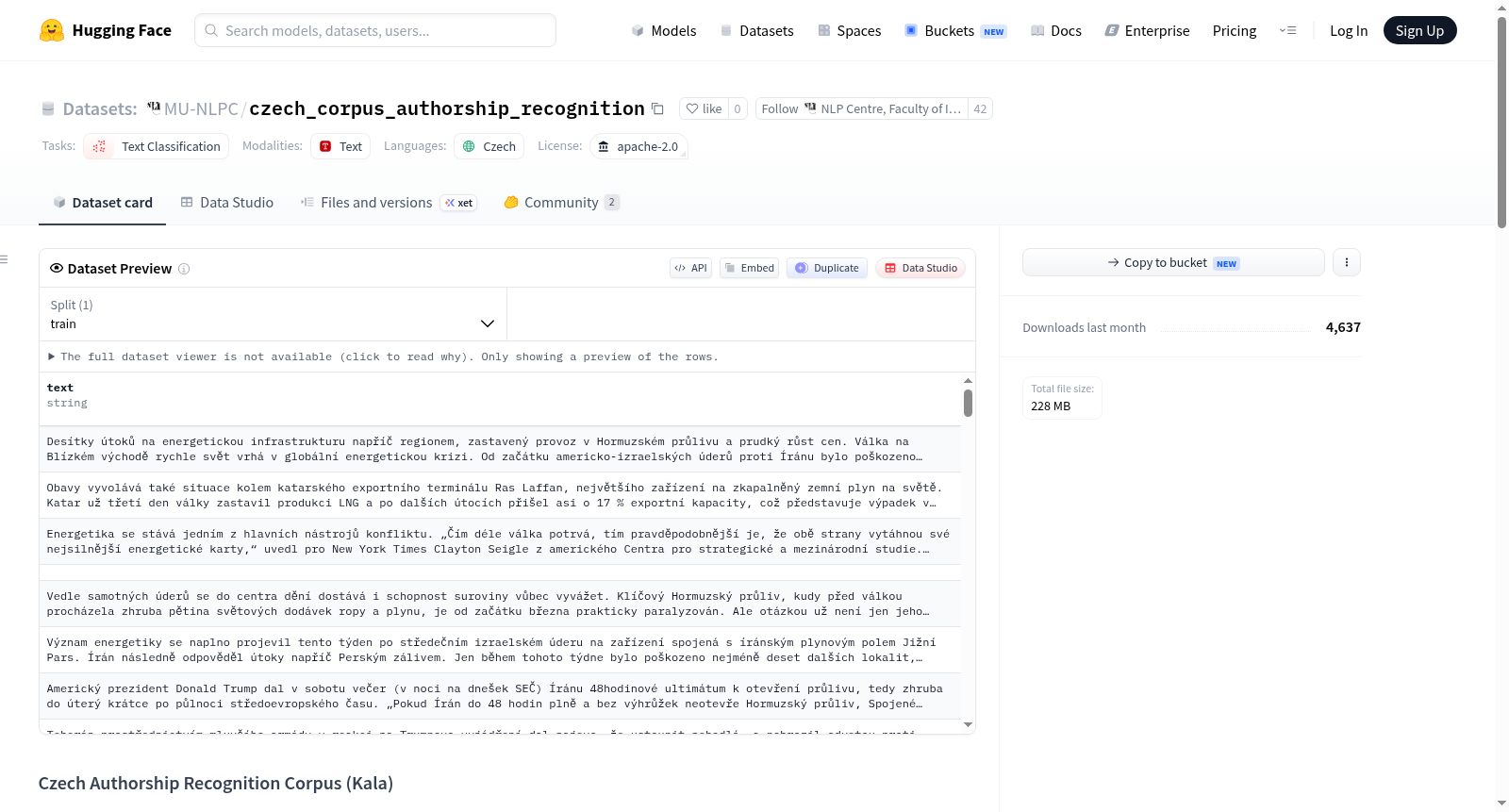Open Enterprise in the top navigation
This screenshot has height=812, width=1509.
[x=1147, y=30]
